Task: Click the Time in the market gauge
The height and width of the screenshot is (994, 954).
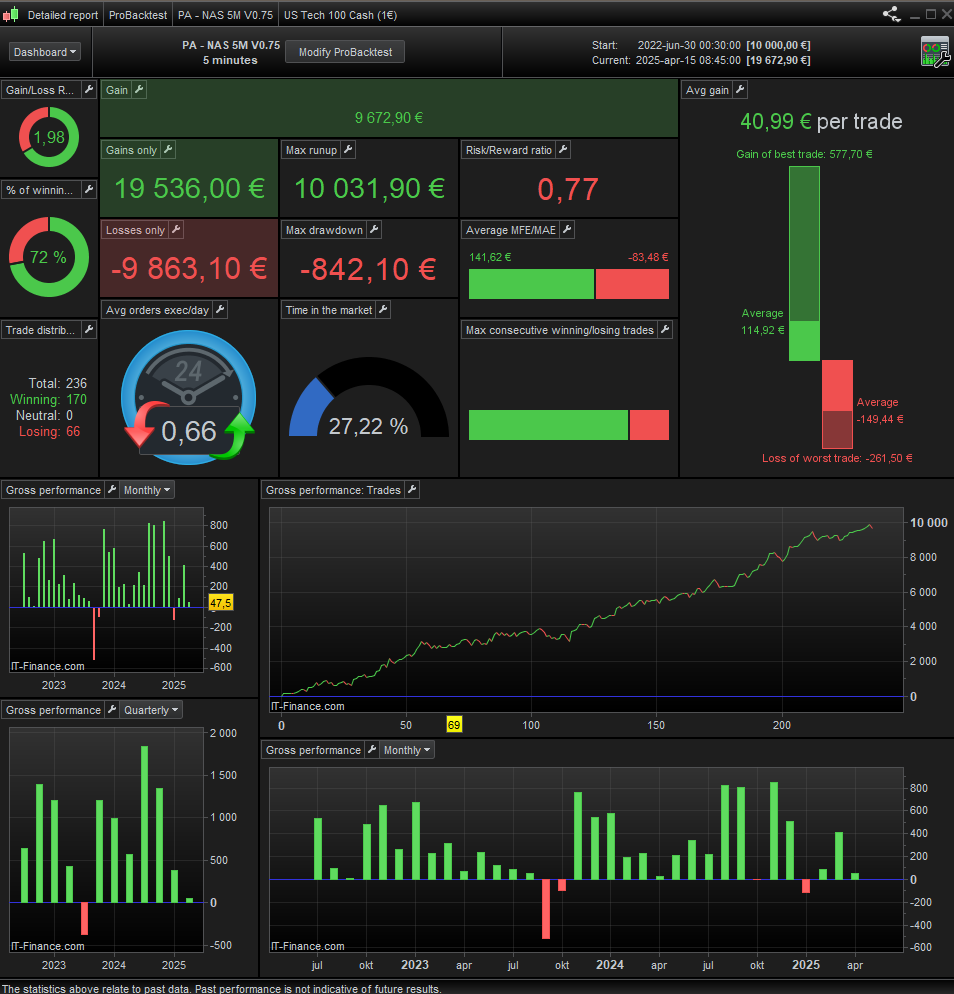Action: point(369,397)
